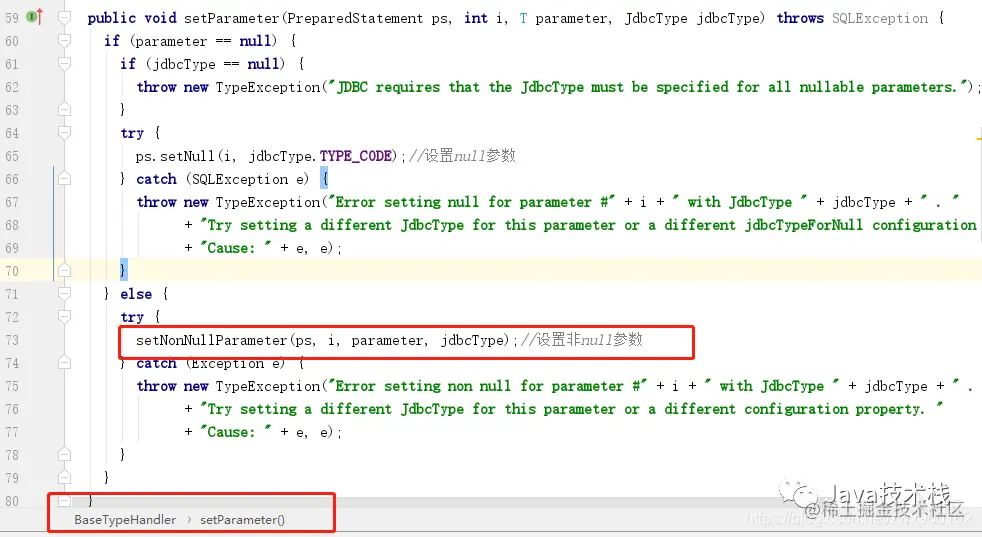This screenshot has width=982, height=537.
Task: Open the setParameter() breadcrumb
Action: [x=242, y=519]
